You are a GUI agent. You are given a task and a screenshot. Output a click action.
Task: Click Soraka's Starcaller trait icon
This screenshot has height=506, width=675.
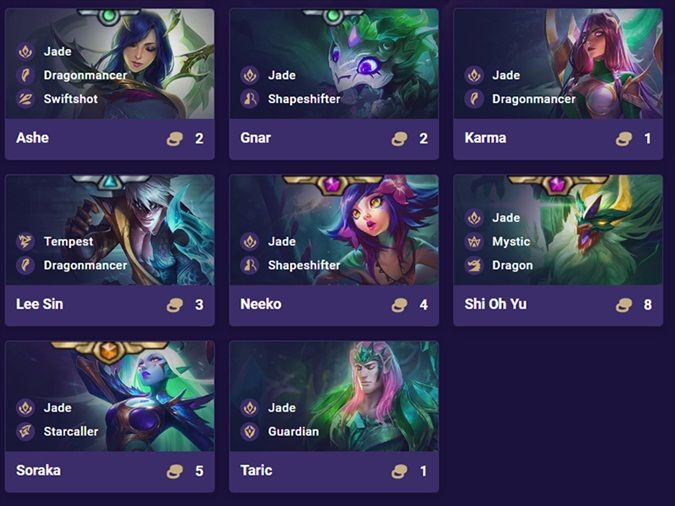click(25, 431)
